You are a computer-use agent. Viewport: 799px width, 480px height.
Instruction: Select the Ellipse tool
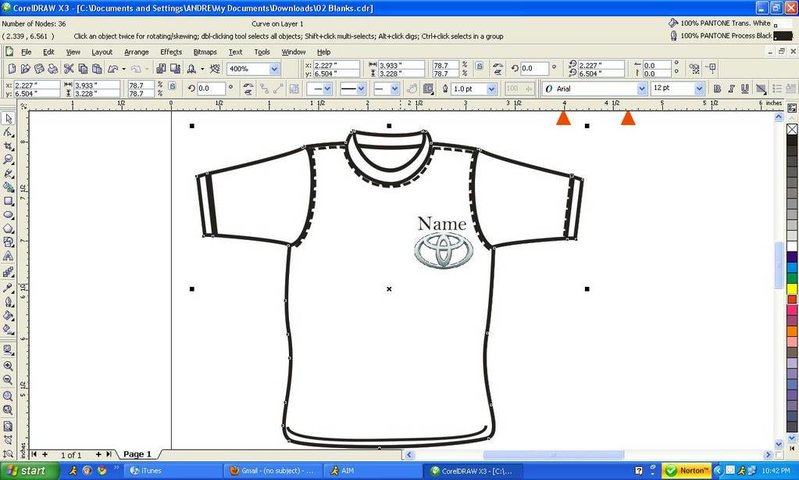pos(8,215)
